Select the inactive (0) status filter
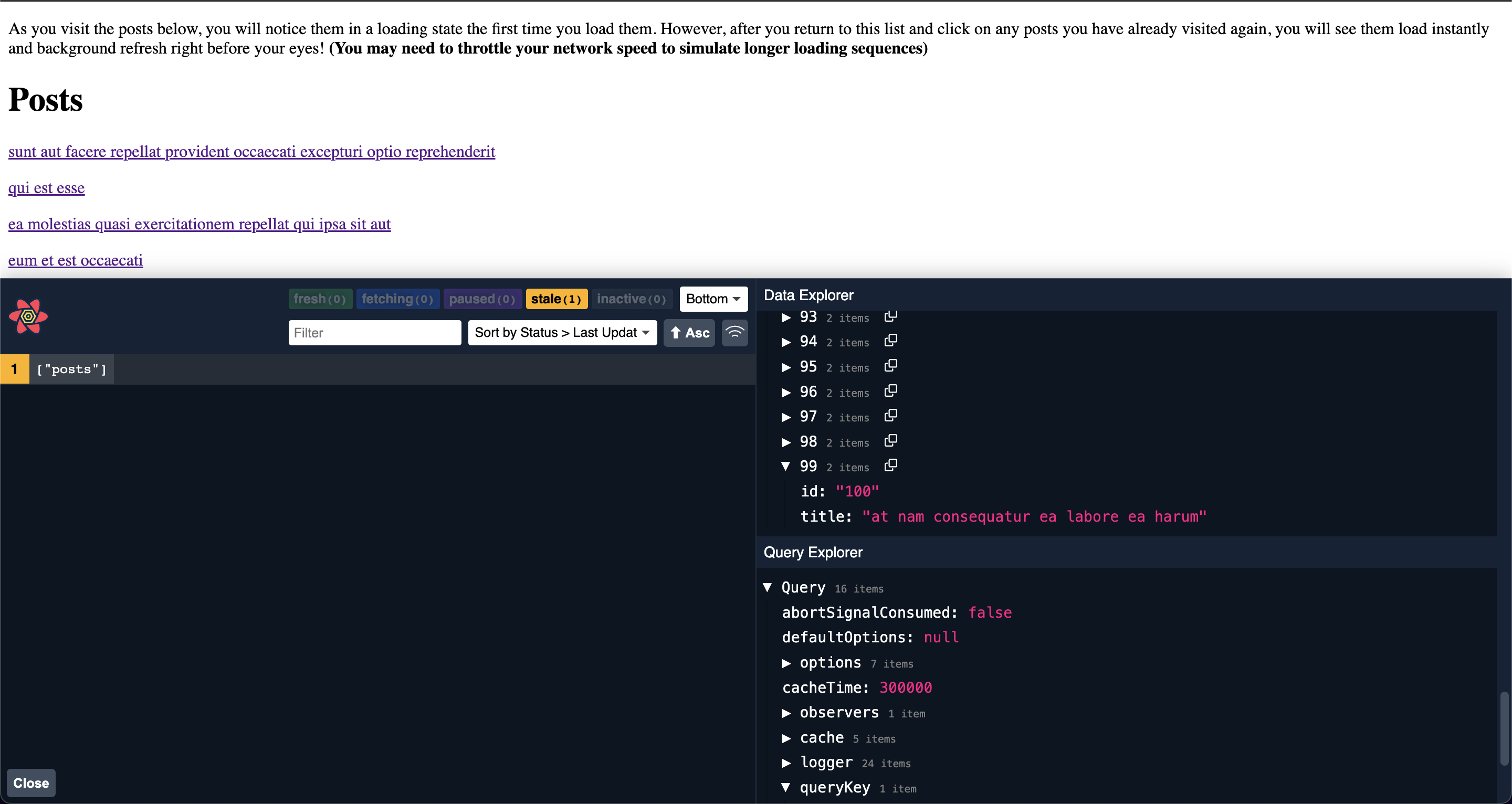Screen dimensions: 1512x804 (x=632, y=299)
